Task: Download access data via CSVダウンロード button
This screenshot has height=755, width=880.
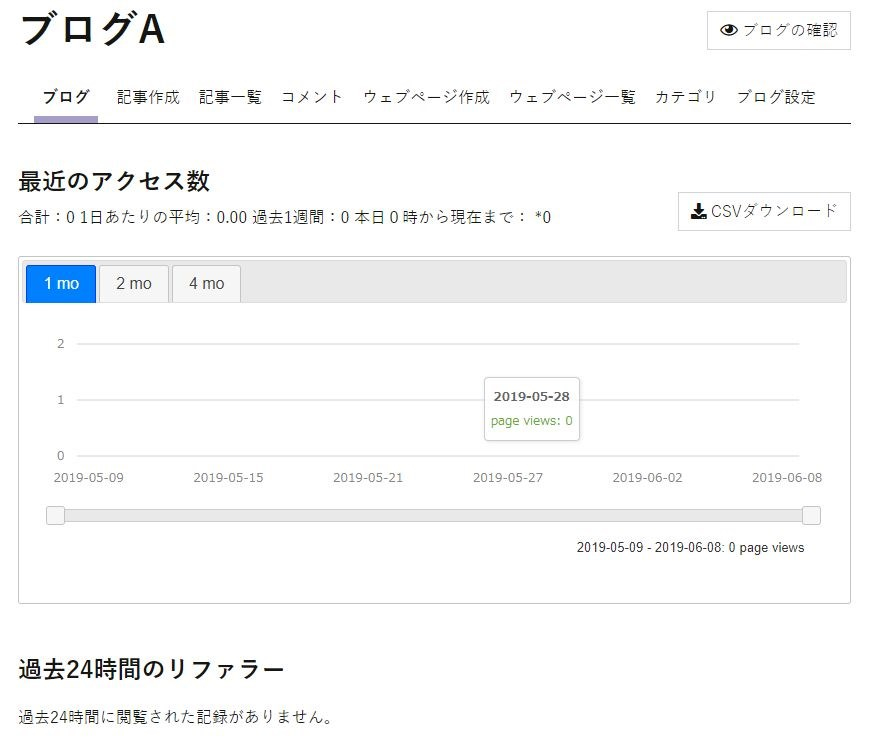Action: point(764,211)
